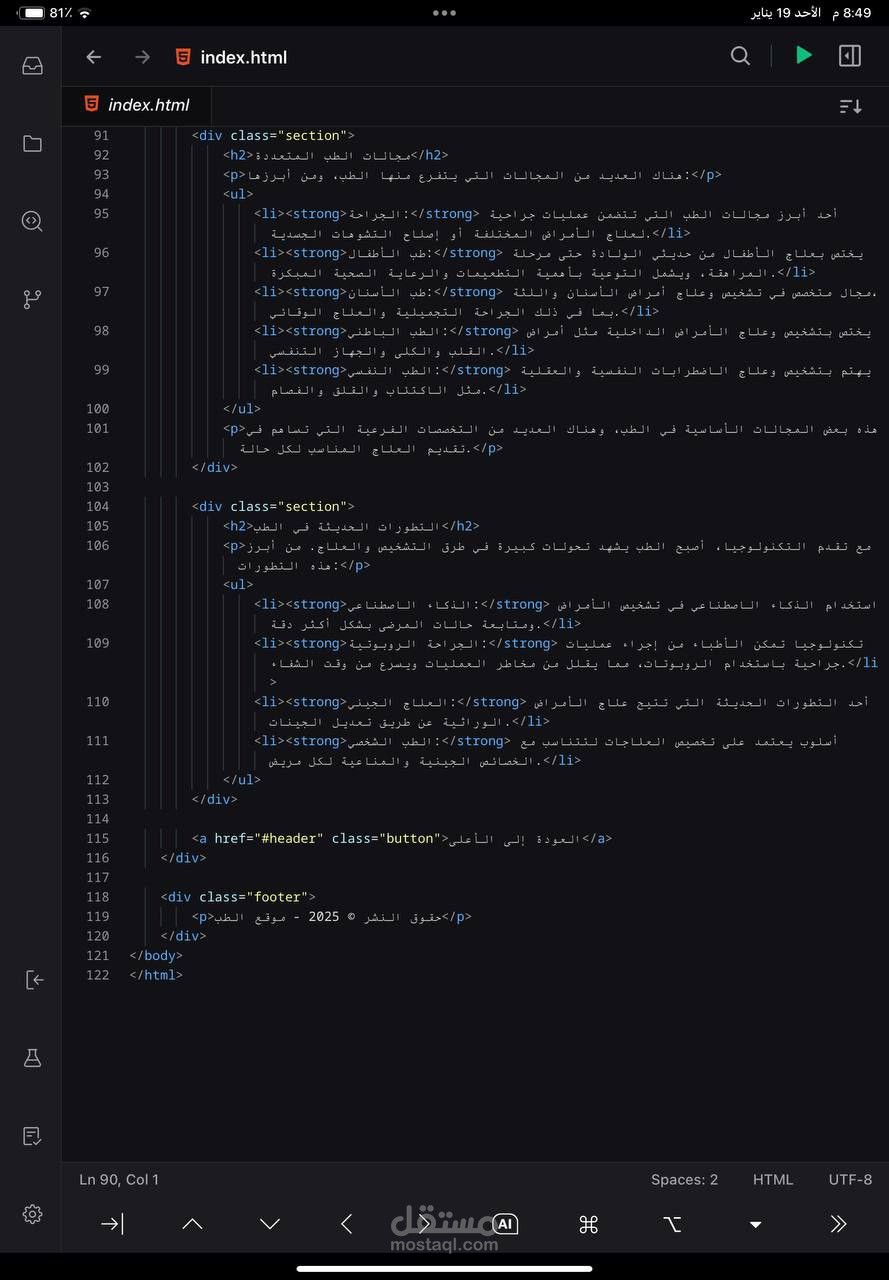Click div class="section" on line 104
Image resolution: width=889 pixels, height=1280 pixels.
tap(273, 506)
